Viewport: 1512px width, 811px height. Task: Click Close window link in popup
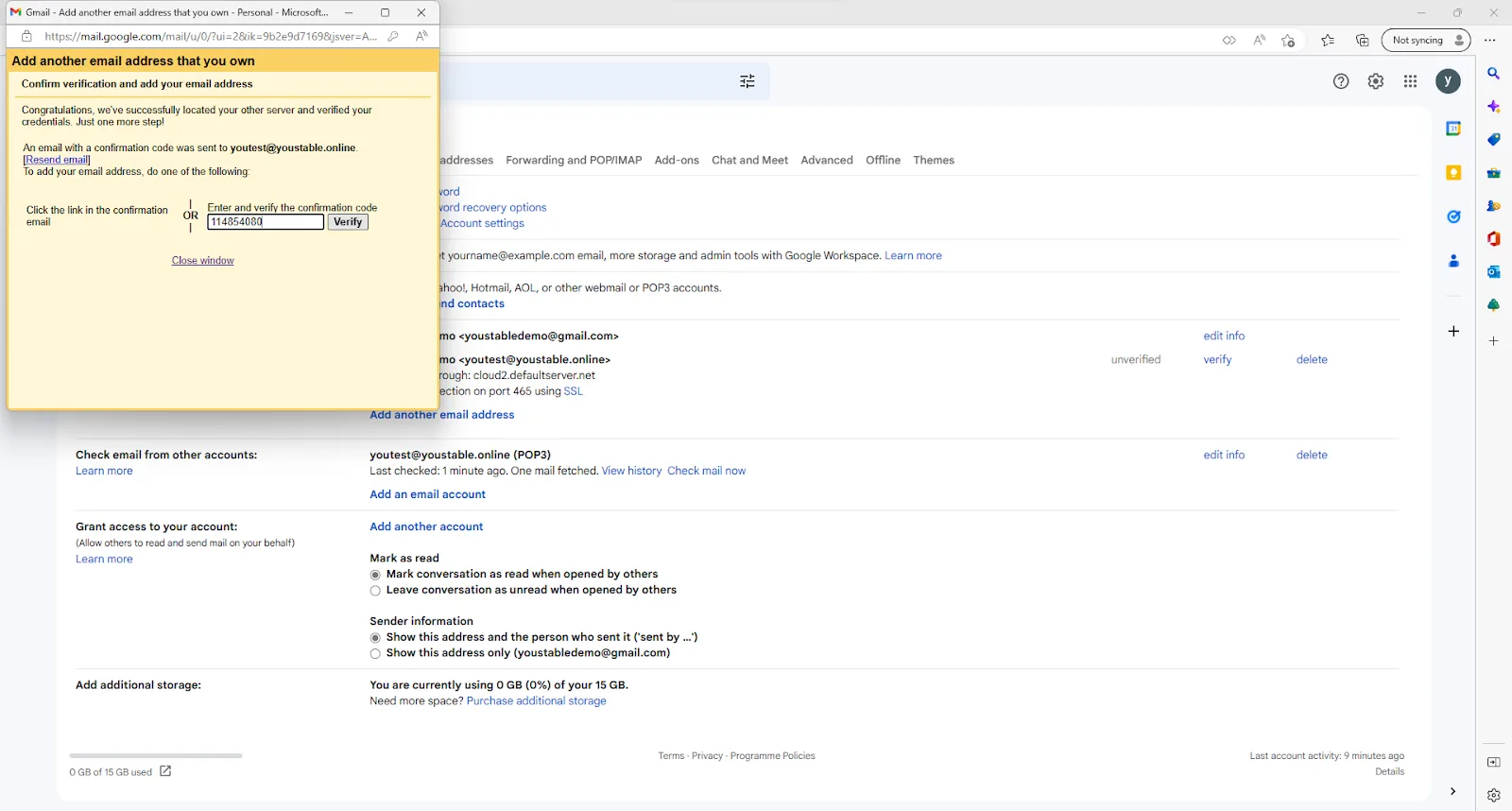pos(203,261)
